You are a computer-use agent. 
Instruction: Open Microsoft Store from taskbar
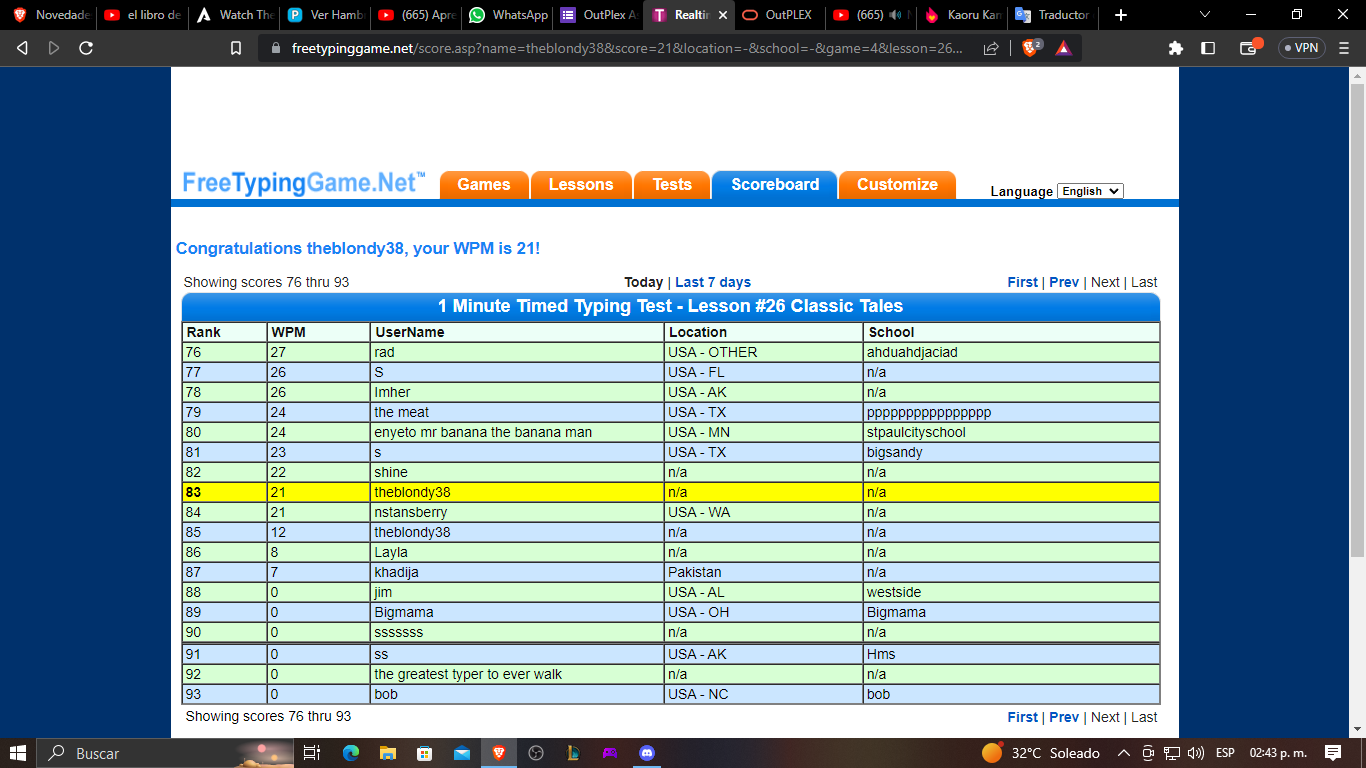[424, 753]
